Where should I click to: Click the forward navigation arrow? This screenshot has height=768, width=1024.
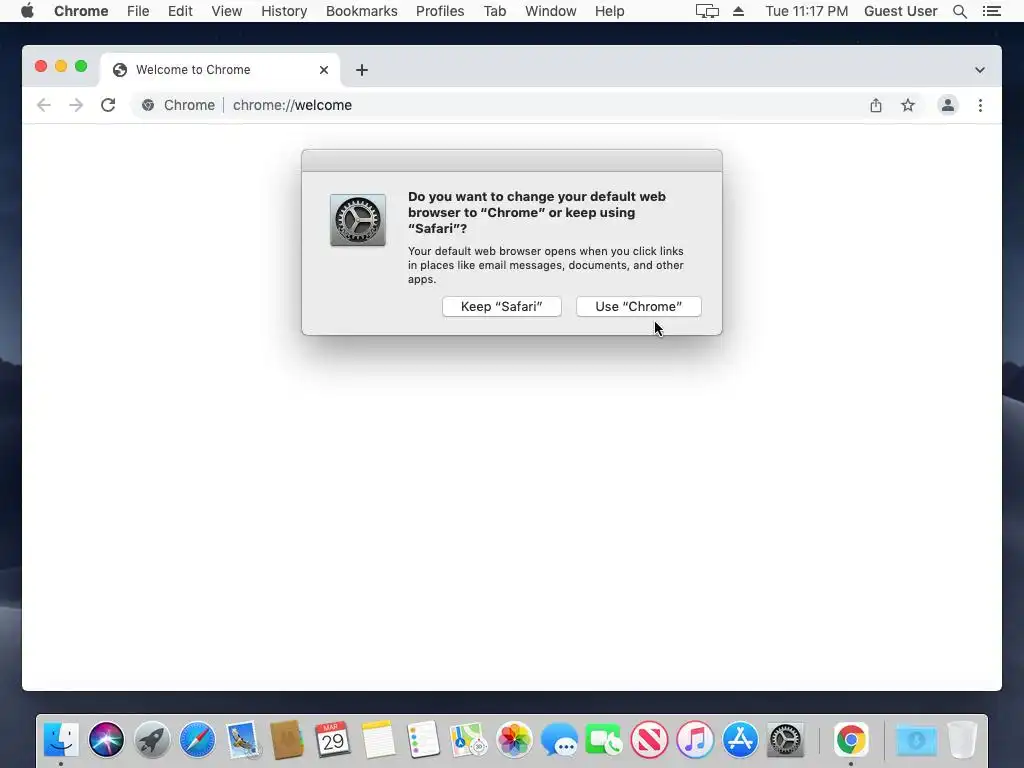[76, 105]
